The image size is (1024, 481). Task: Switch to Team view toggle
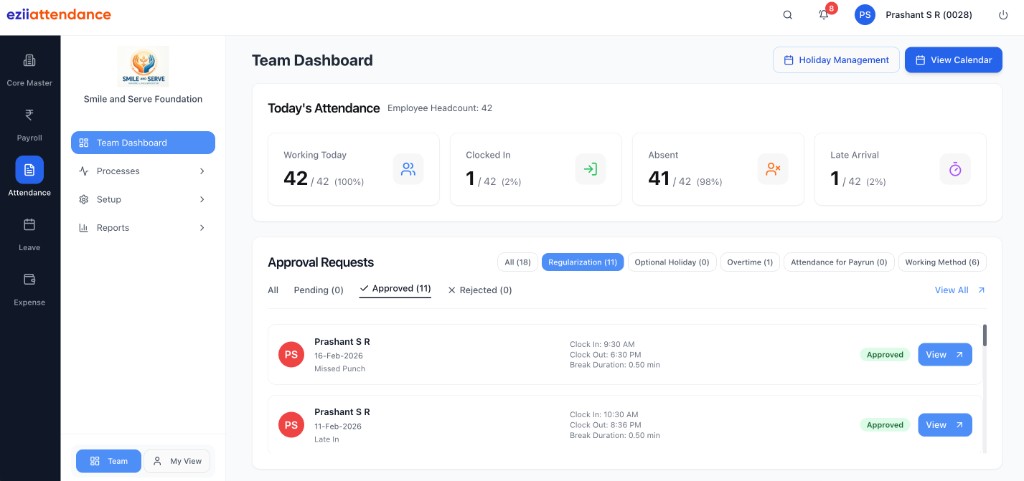point(108,461)
